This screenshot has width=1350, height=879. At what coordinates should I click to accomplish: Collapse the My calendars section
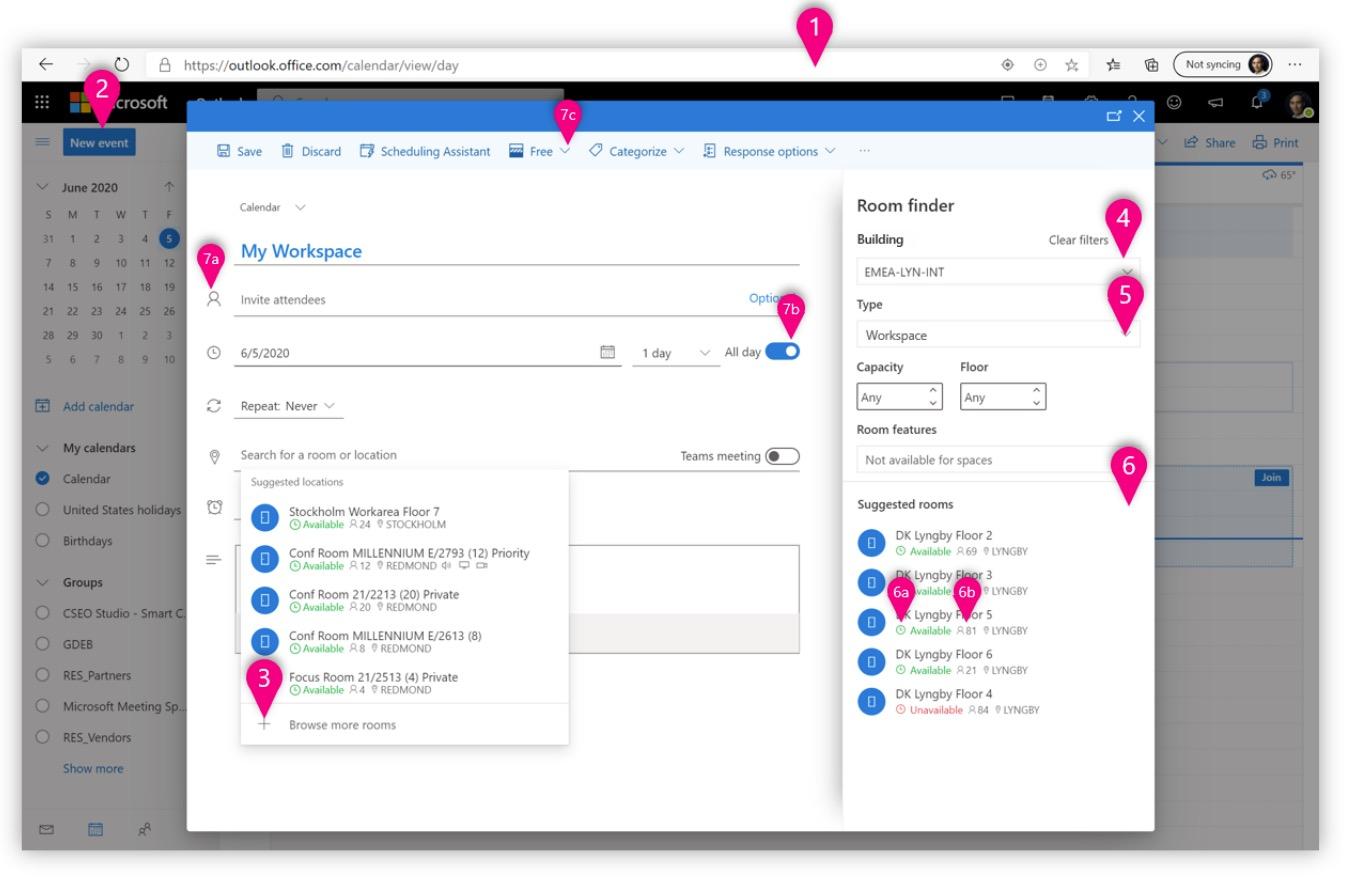tap(42, 448)
